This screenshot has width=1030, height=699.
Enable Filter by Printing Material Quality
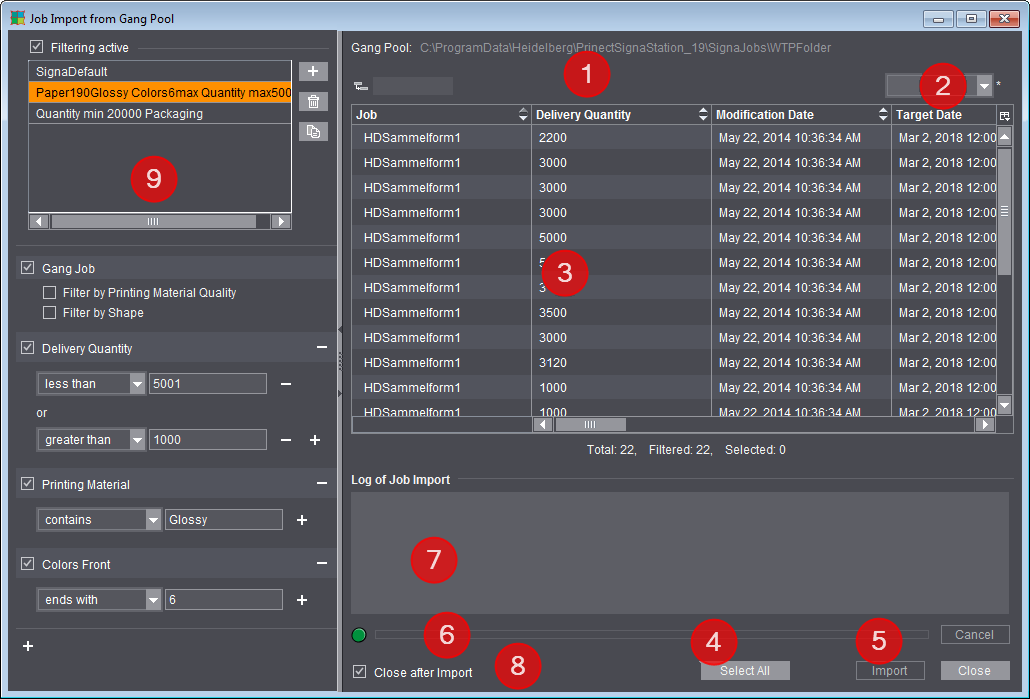[x=50, y=293]
